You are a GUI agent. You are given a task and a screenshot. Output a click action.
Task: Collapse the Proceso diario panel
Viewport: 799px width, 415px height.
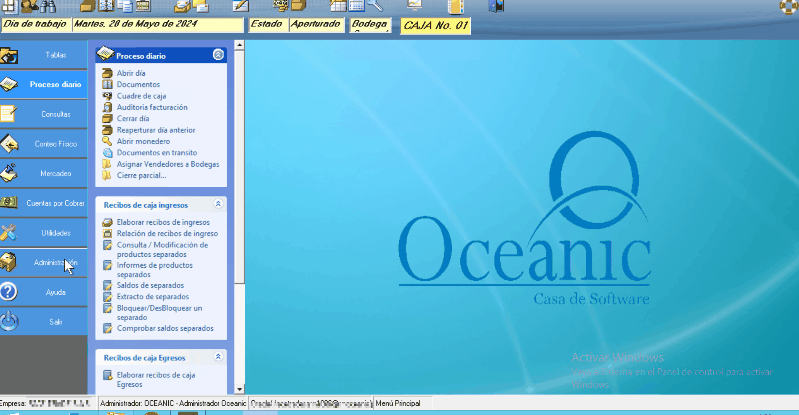click(218, 56)
